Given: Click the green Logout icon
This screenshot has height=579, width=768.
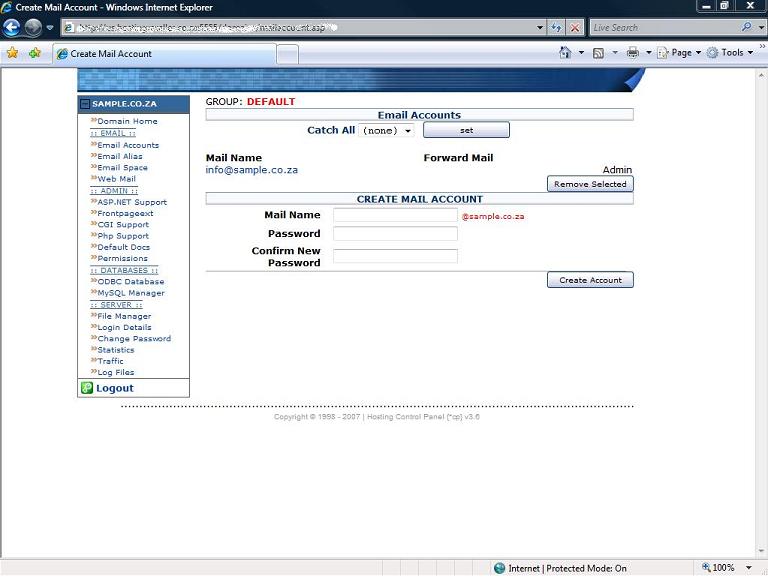Looking at the screenshot, I should click(x=87, y=388).
